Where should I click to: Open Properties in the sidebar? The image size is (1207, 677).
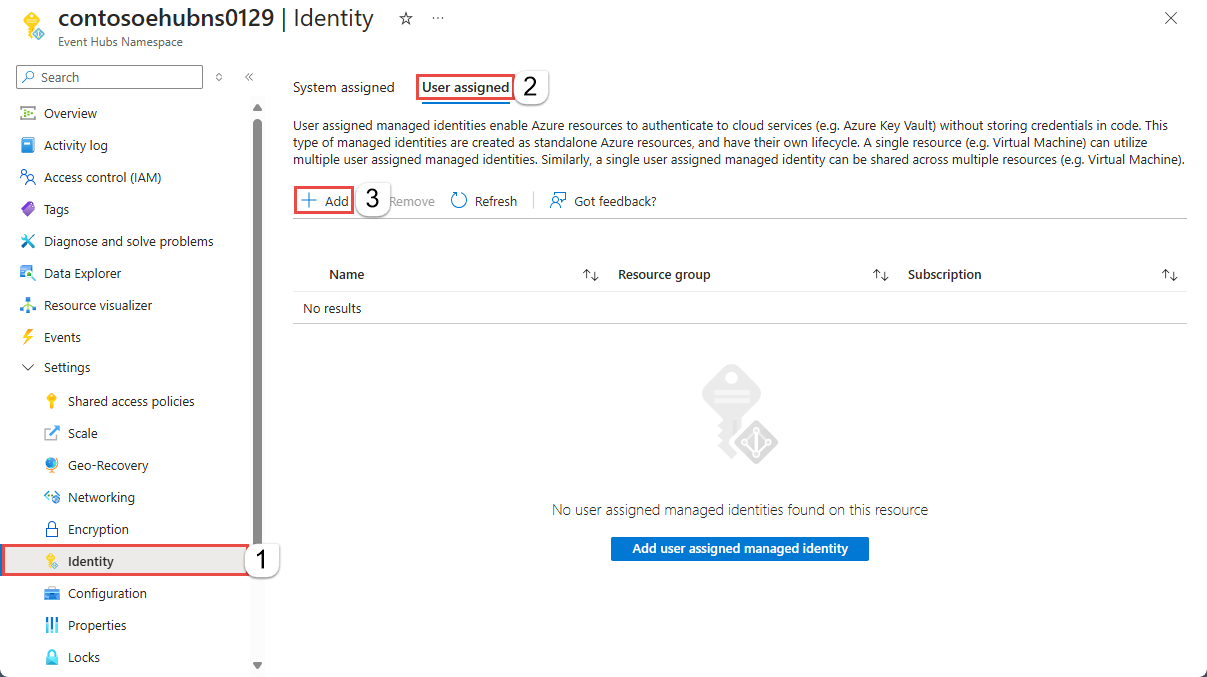click(x=97, y=625)
